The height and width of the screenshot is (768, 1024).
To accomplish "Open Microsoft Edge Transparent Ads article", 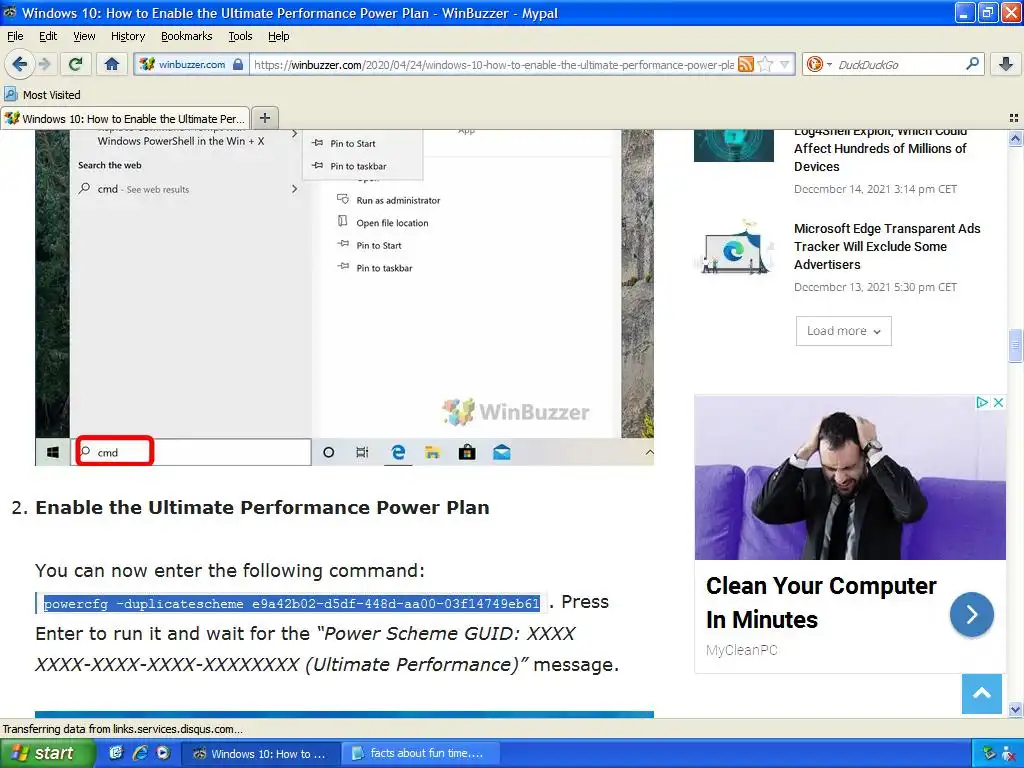I will click(887, 246).
